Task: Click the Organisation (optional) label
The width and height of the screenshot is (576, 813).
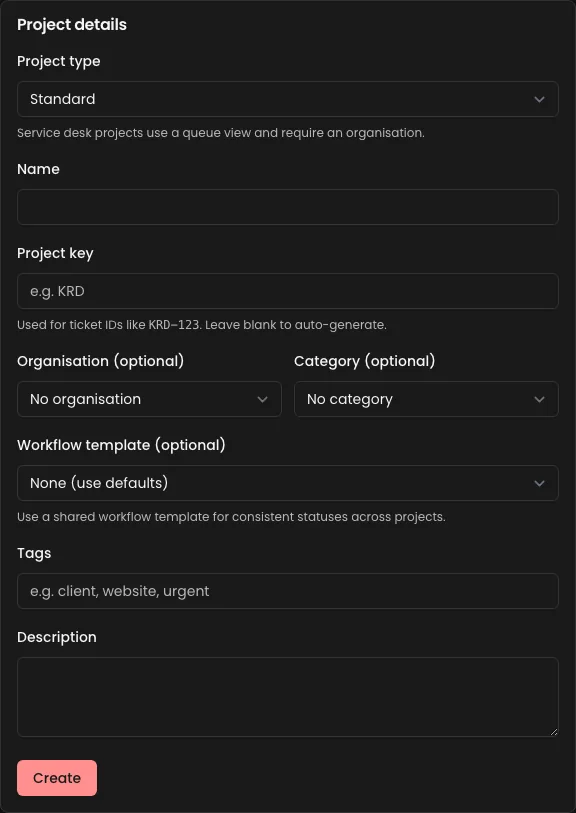Action: click(x=100, y=361)
